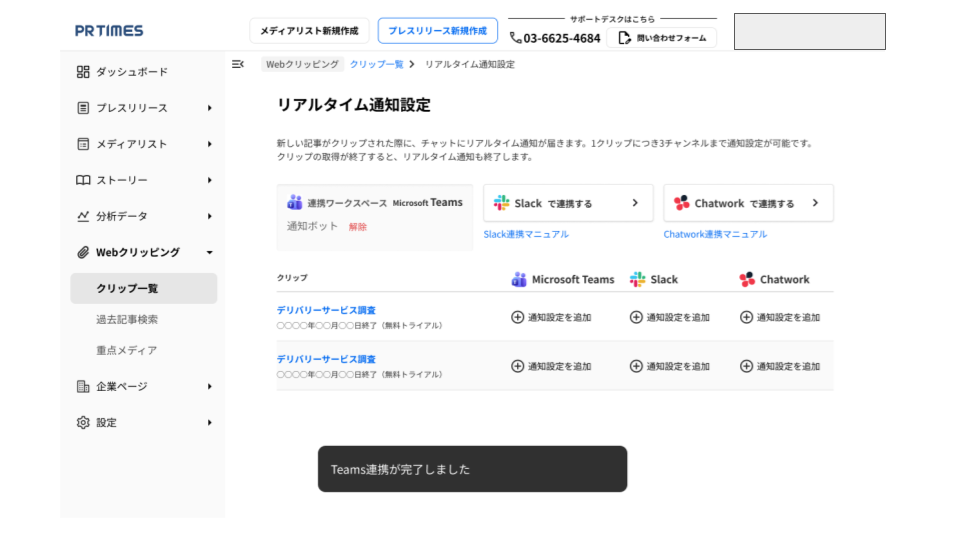Image resolution: width=960 pixels, height=540 pixels.
Task: Click Slack icon in table header
Action: click(x=637, y=279)
